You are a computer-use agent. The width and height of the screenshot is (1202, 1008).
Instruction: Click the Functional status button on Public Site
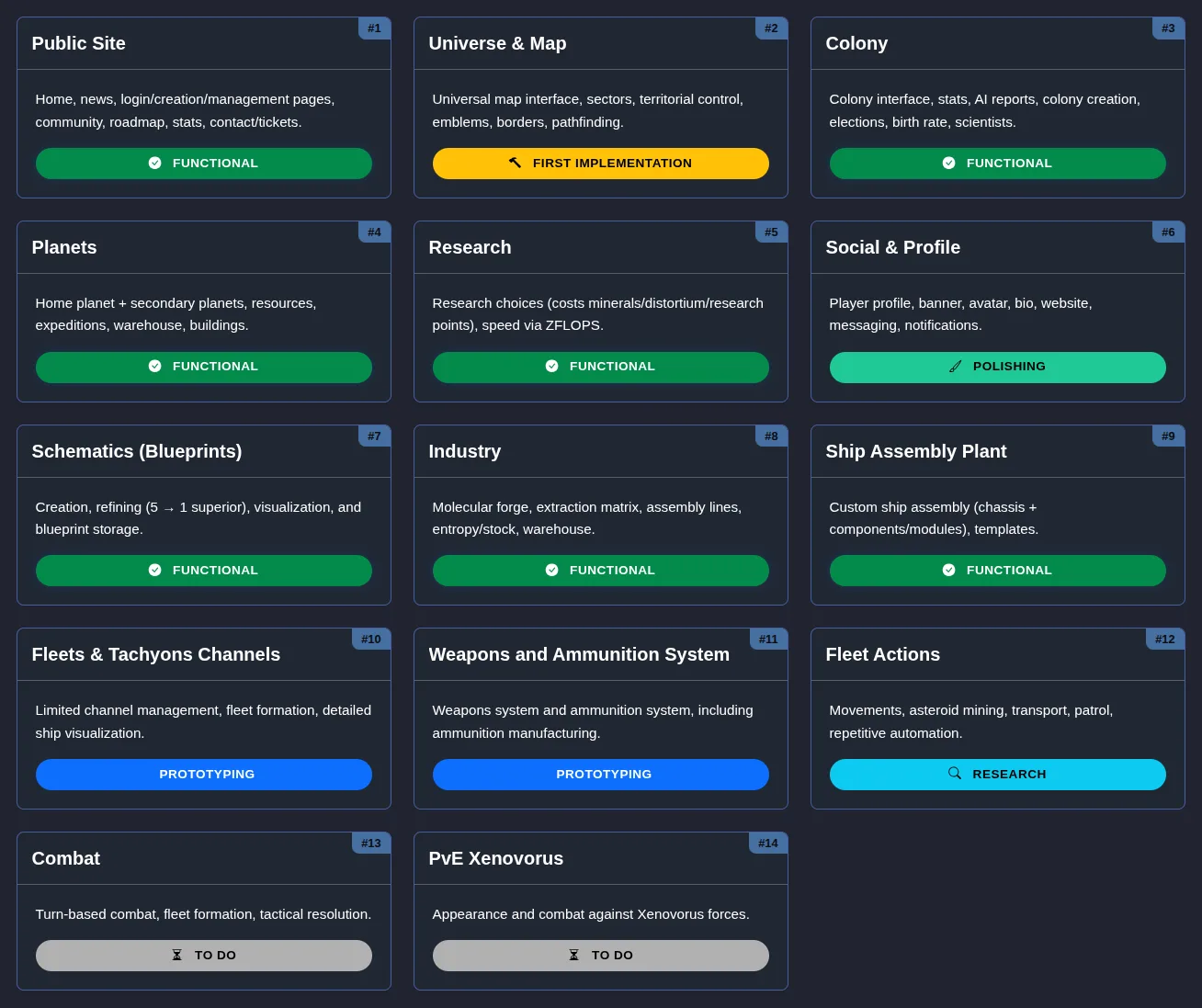(x=204, y=164)
